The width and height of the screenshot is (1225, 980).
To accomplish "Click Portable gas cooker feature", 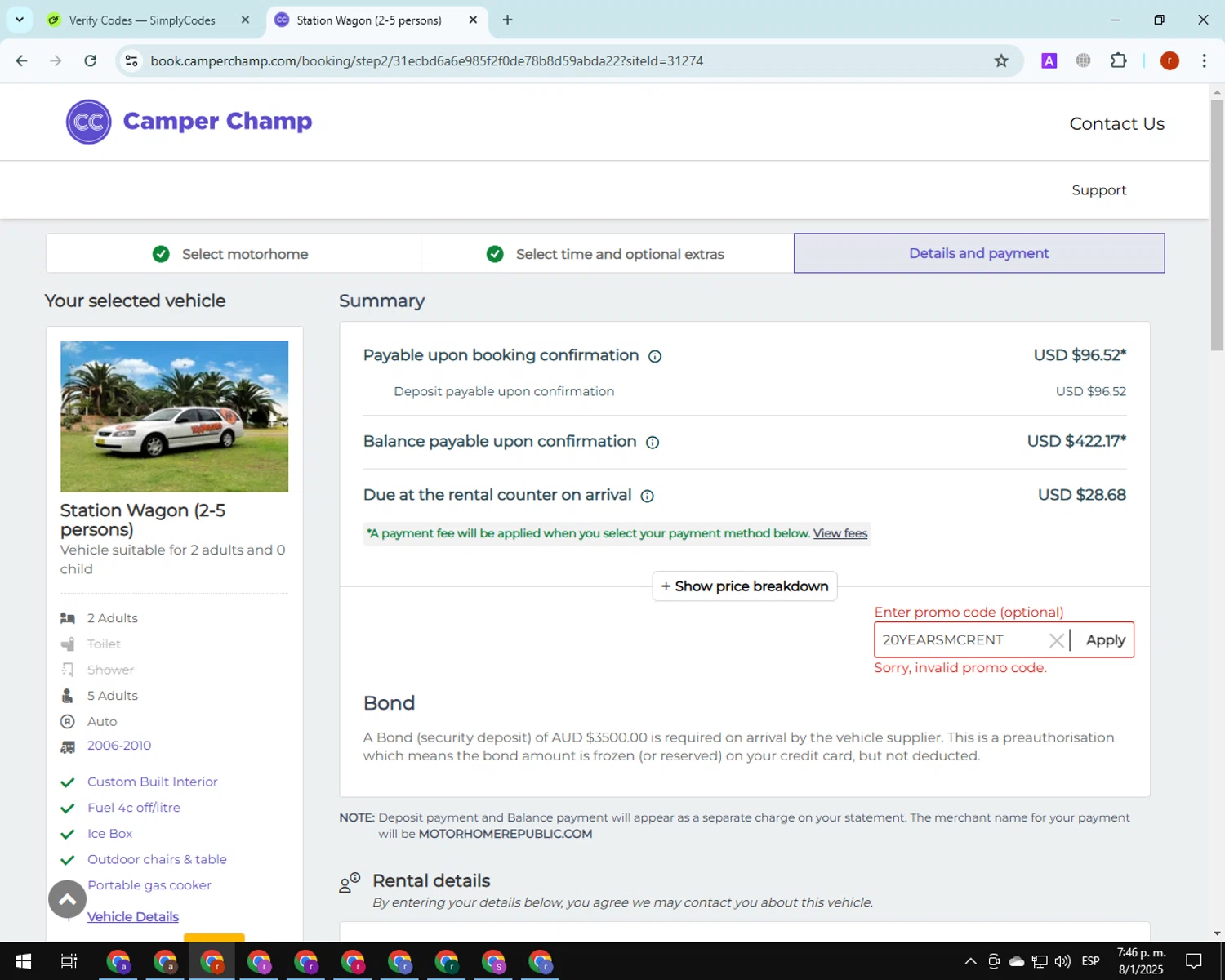I will 149,885.
